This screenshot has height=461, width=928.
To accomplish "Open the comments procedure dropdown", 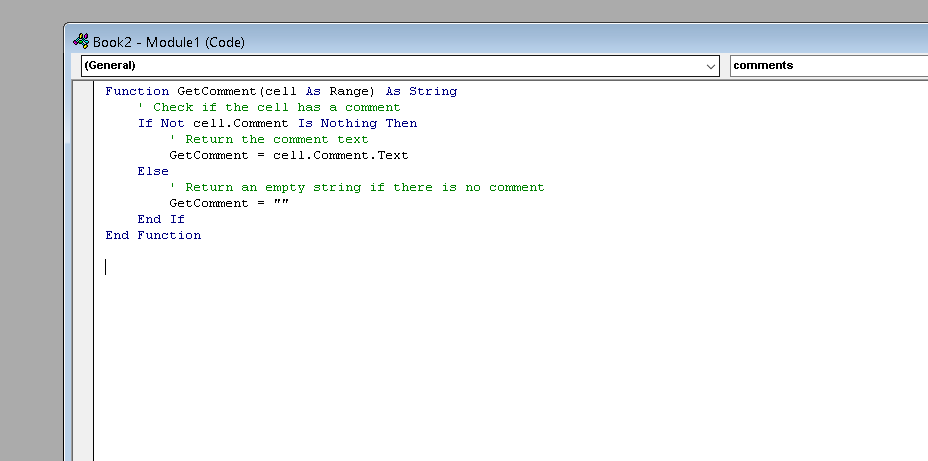I will [829, 66].
